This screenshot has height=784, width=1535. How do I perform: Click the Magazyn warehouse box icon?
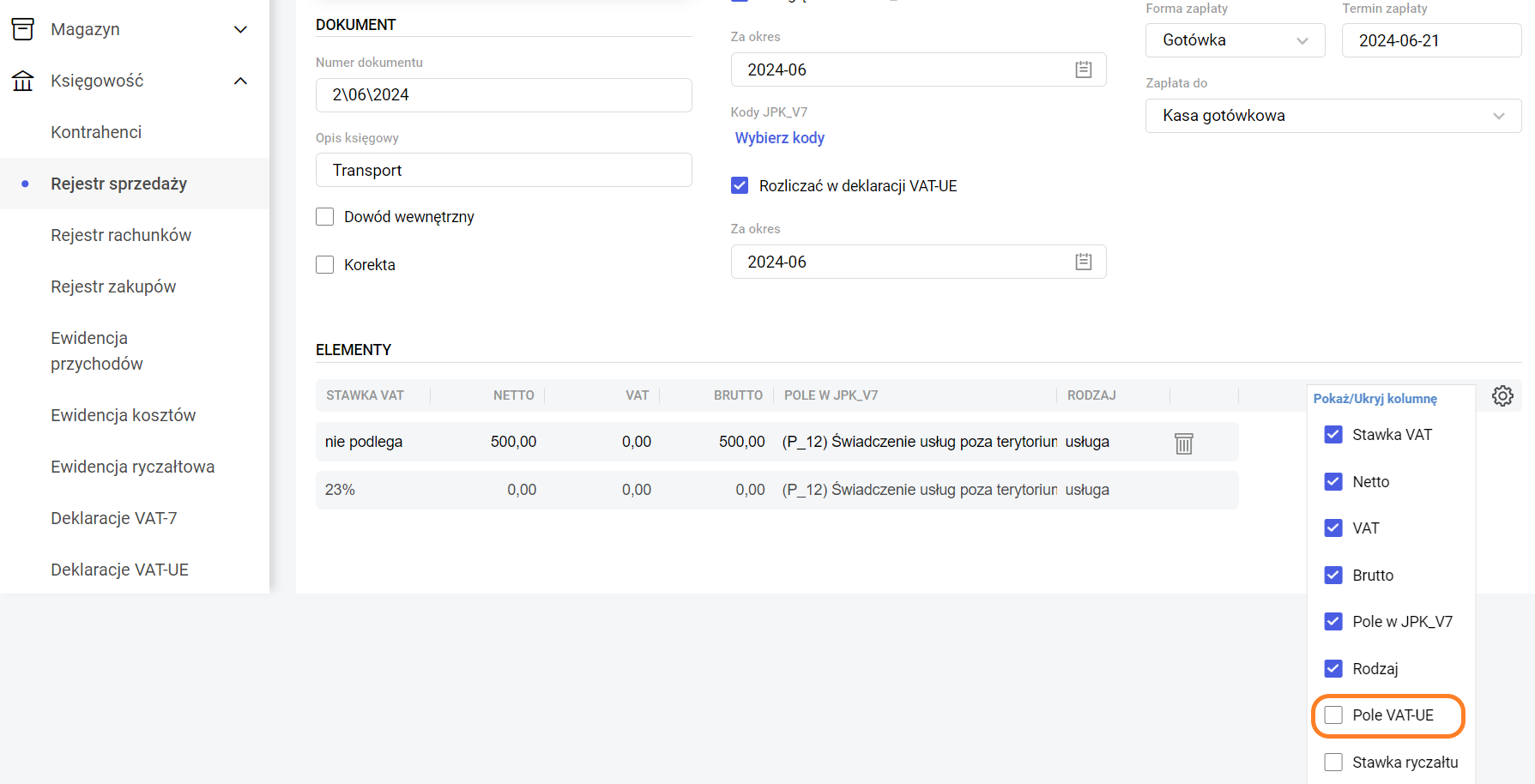pos(23,29)
